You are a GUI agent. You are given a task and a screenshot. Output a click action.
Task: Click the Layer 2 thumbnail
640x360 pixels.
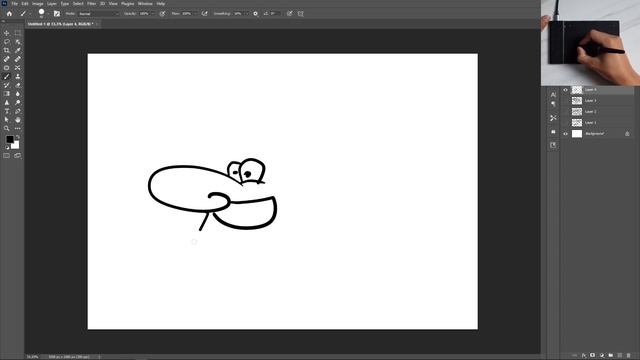point(577,112)
